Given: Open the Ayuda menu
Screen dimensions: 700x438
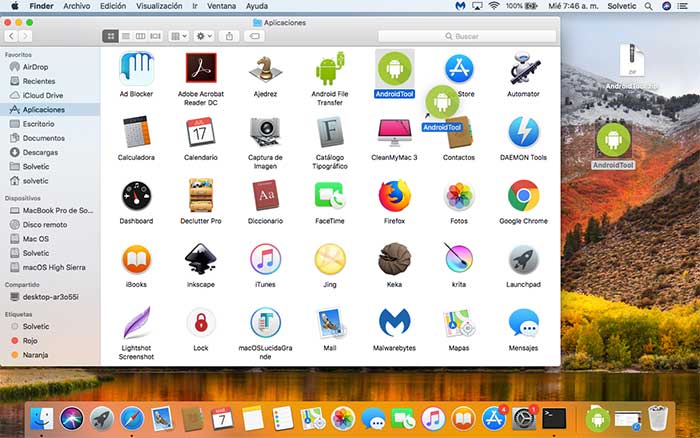Looking at the screenshot, I should point(257,6).
